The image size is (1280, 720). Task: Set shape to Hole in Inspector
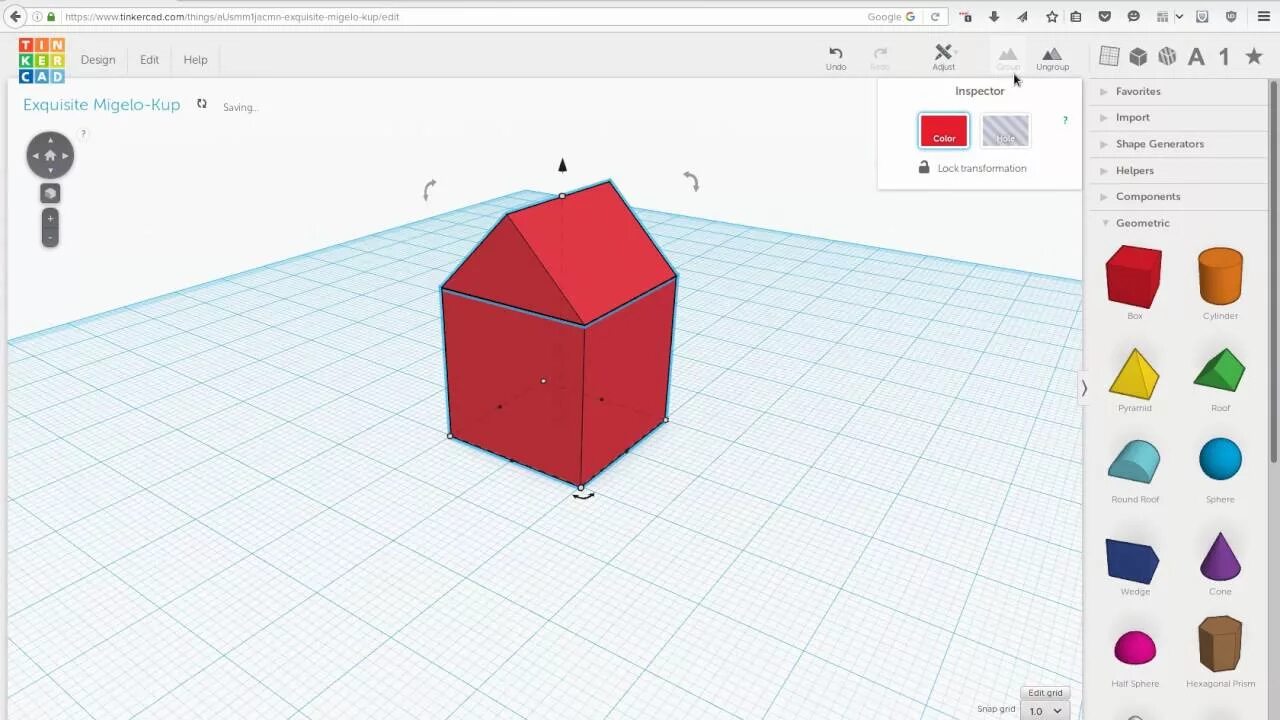coord(1006,130)
